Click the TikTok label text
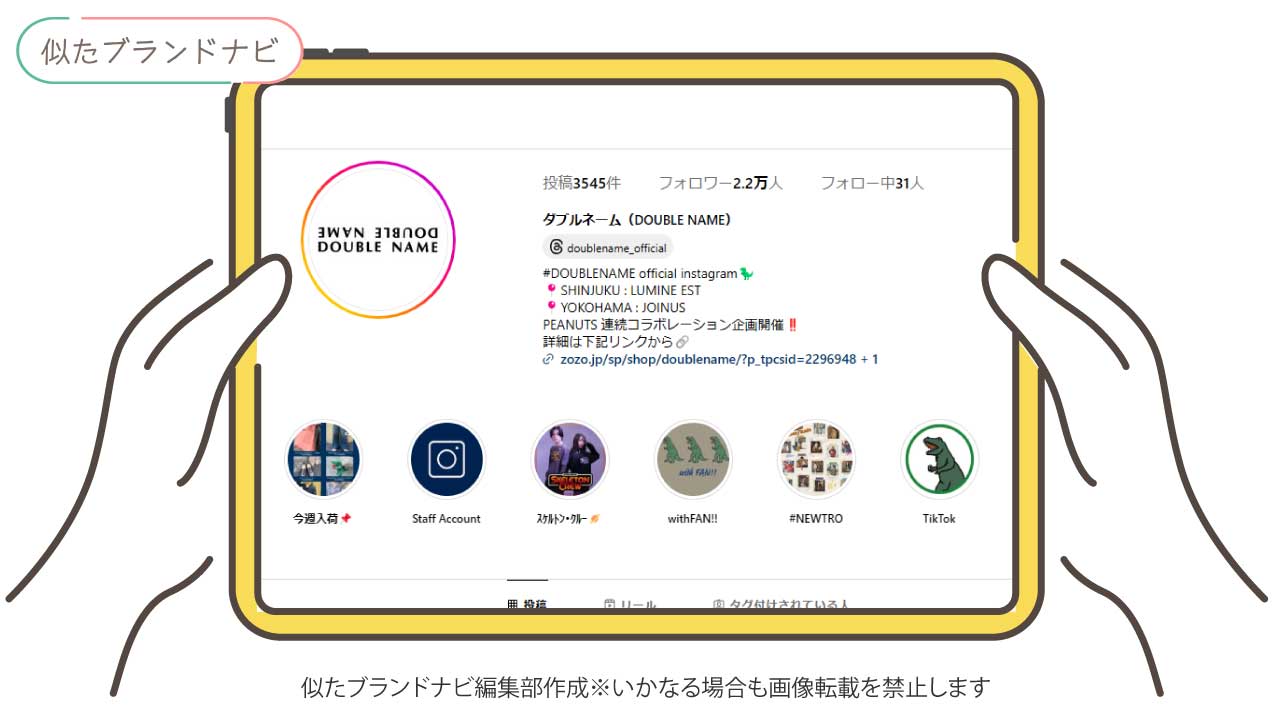 [939, 519]
